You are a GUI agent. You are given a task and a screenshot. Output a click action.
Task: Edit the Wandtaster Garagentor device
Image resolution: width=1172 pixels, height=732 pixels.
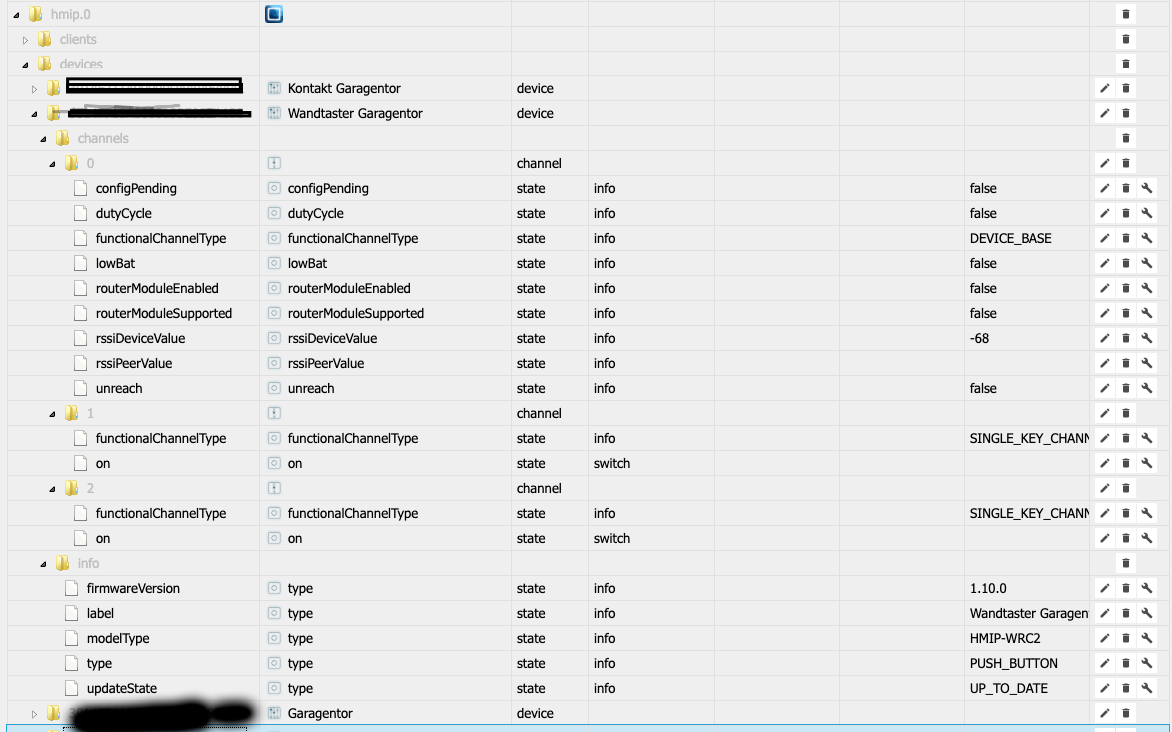pos(1104,114)
